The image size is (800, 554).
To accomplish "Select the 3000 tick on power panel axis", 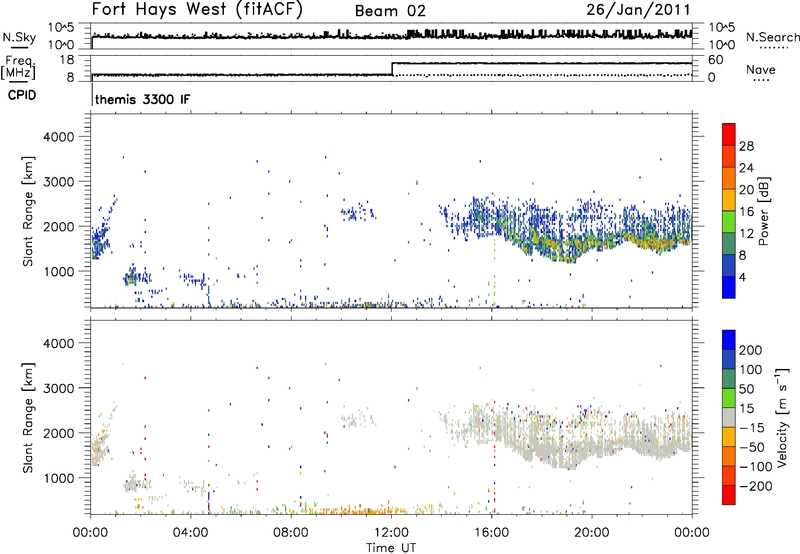I will [59, 182].
